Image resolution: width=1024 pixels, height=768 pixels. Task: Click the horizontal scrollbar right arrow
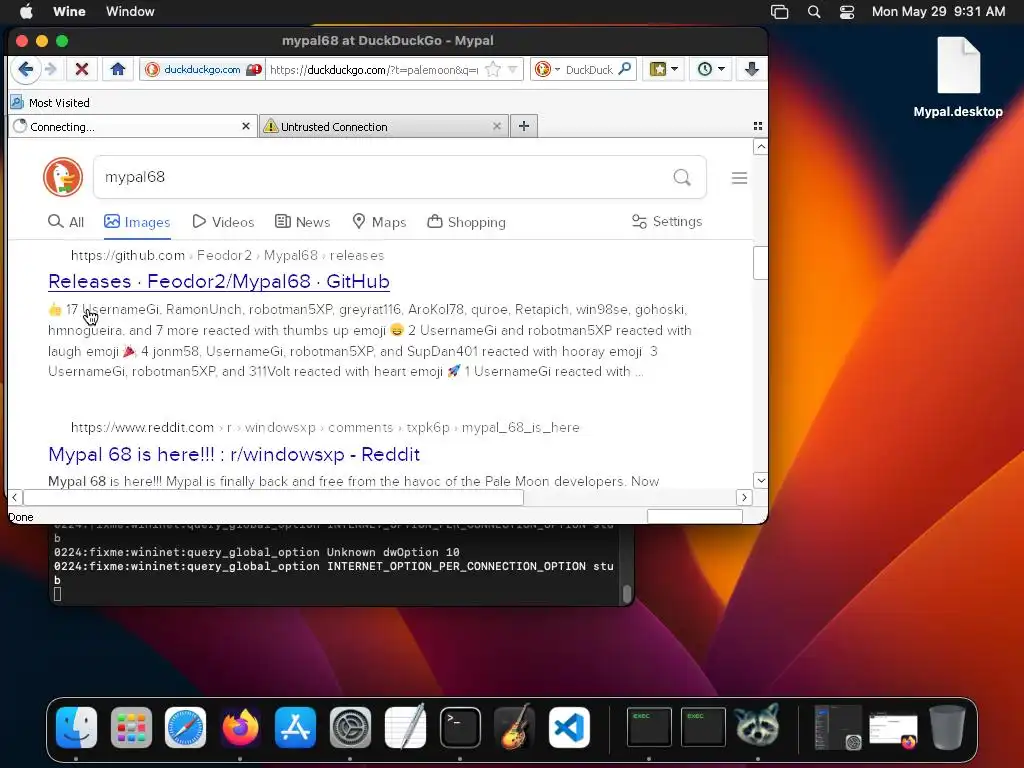(744, 498)
